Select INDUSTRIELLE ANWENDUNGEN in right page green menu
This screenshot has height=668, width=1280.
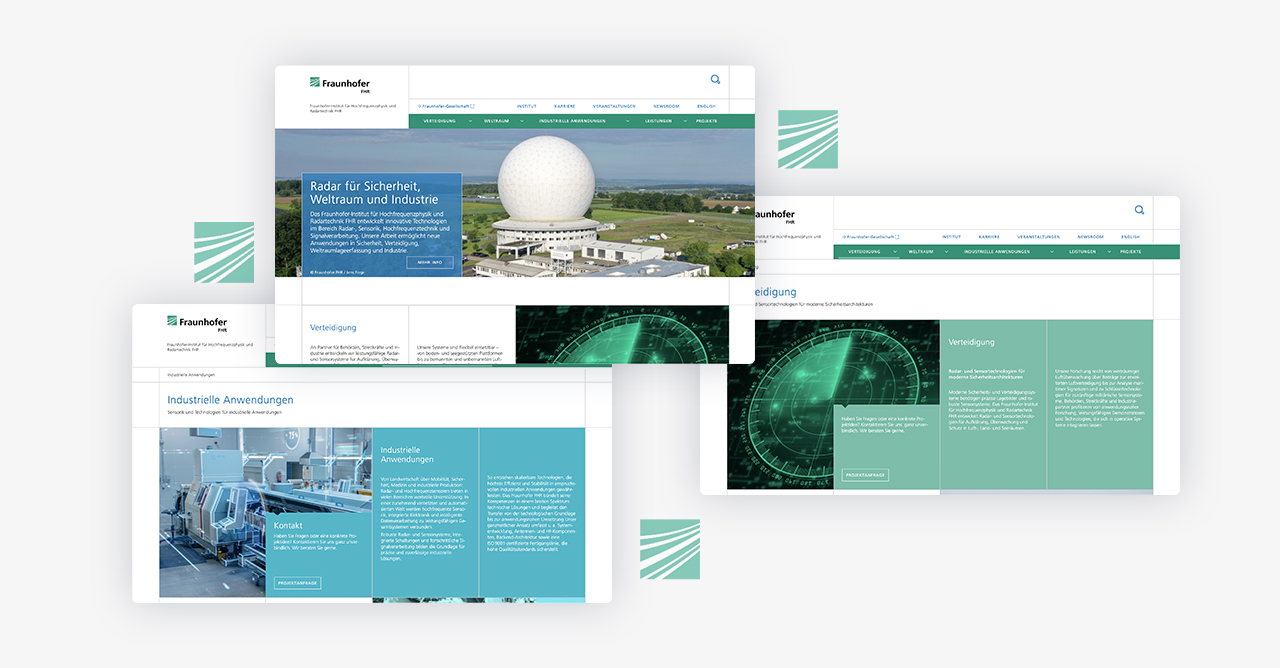(x=997, y=252)
